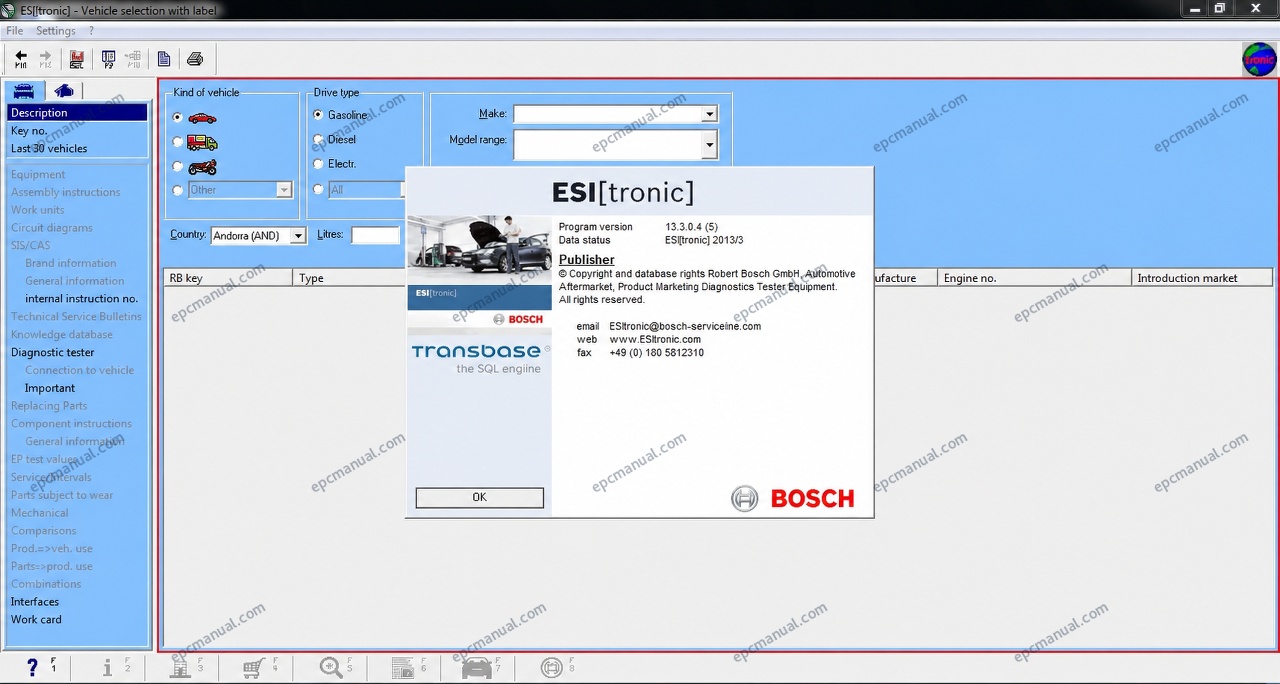Click the workshop photo in About dialog

click(x=479, y=250)
